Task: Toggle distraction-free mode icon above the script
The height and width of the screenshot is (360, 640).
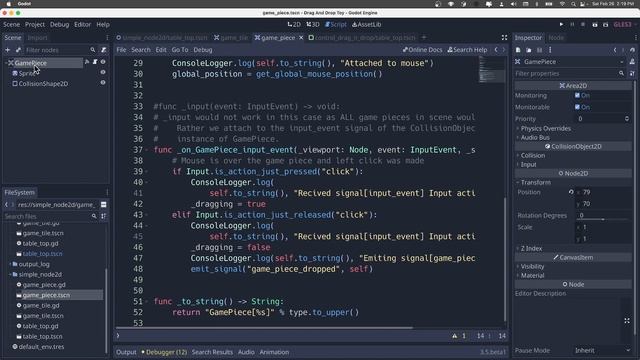Action: click(x=504, y=38)
